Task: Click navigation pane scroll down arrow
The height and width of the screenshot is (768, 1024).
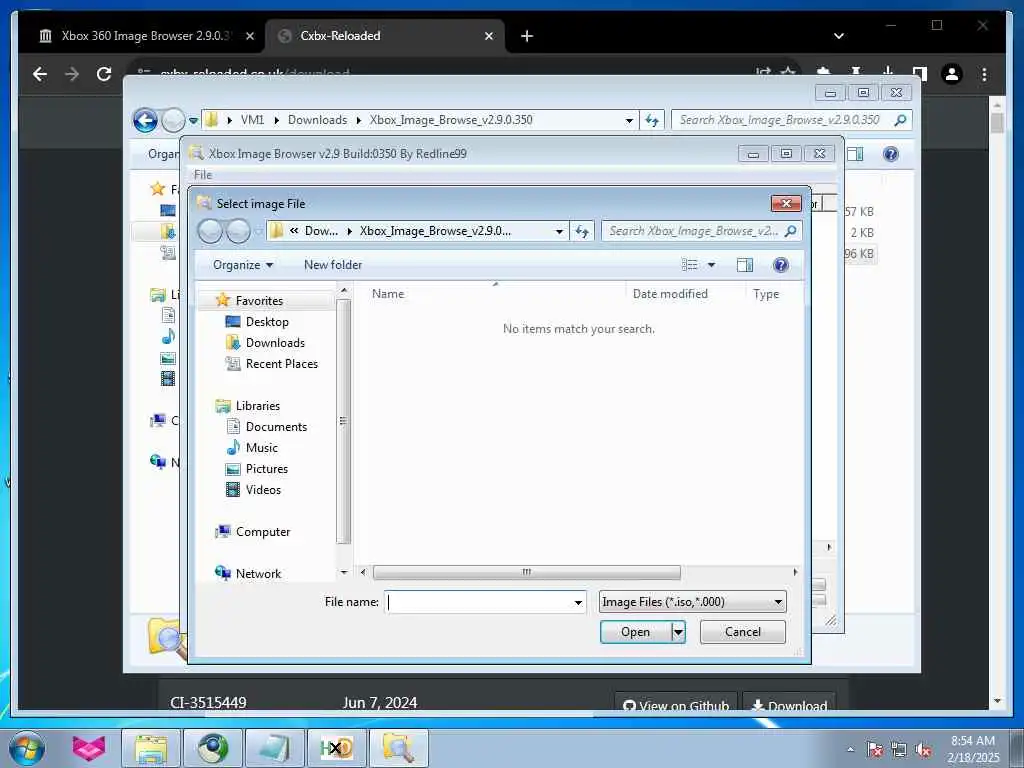Action: tap(344, 573)
